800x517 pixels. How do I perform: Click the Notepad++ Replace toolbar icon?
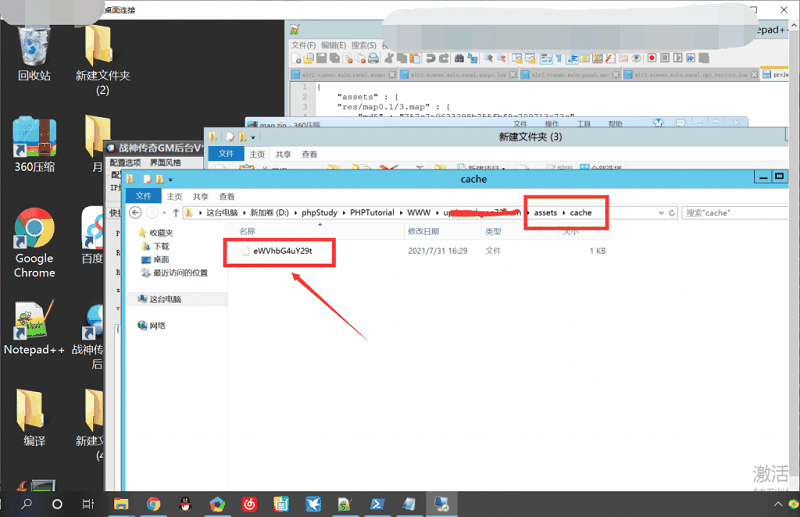click(x=472, y=59)
